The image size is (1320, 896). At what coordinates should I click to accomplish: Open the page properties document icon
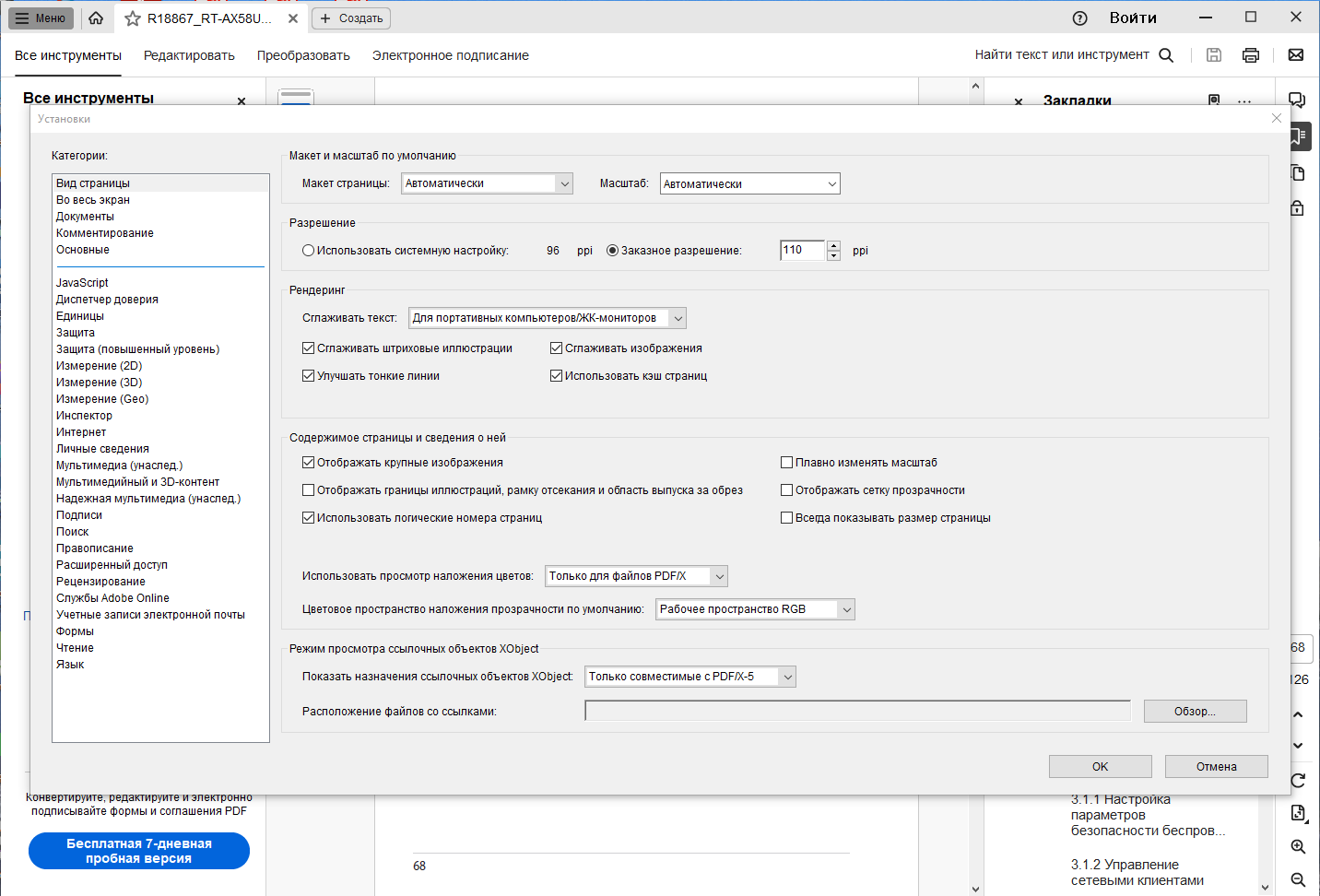(x=1298, y=813)
